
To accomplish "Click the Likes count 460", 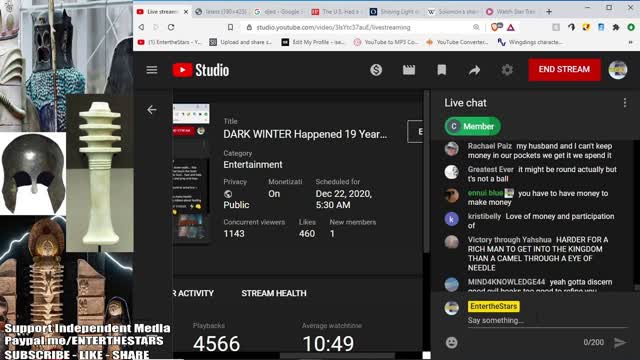I will (307, 233).
